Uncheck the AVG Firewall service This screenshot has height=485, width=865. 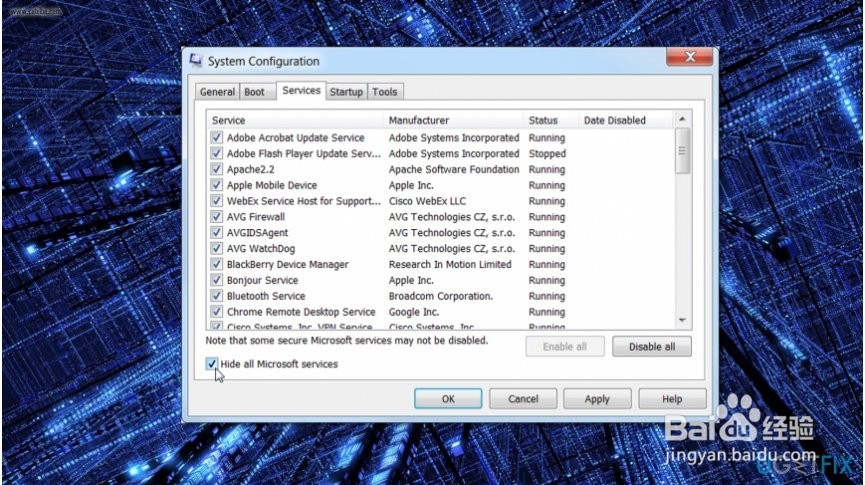coord(216,217)
